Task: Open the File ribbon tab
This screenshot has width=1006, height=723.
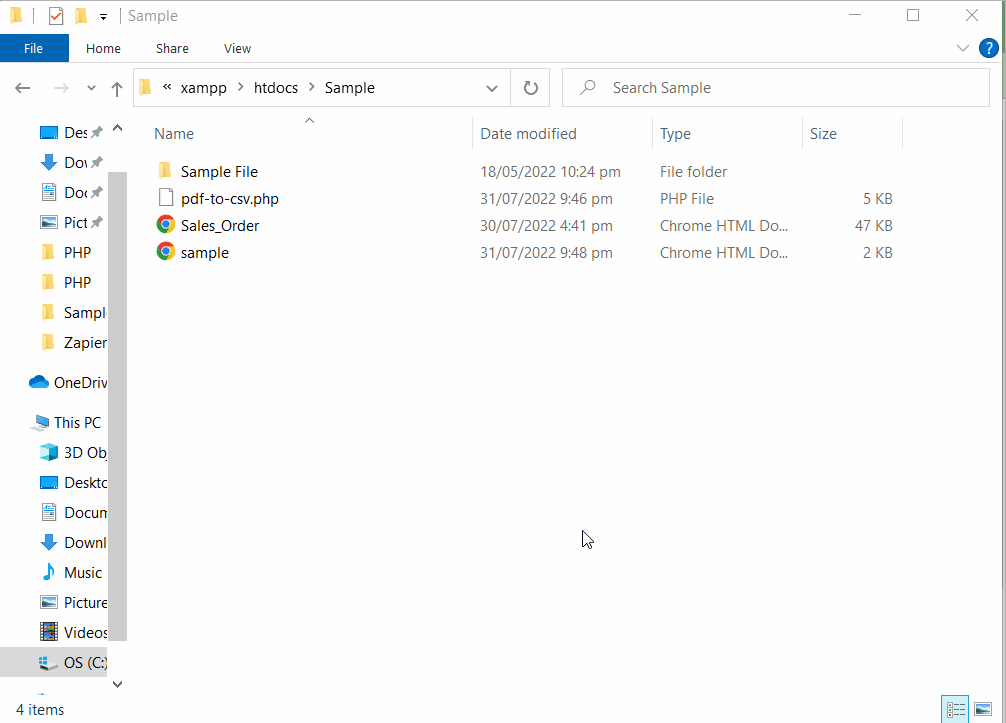Action: (x=34, y=48)
